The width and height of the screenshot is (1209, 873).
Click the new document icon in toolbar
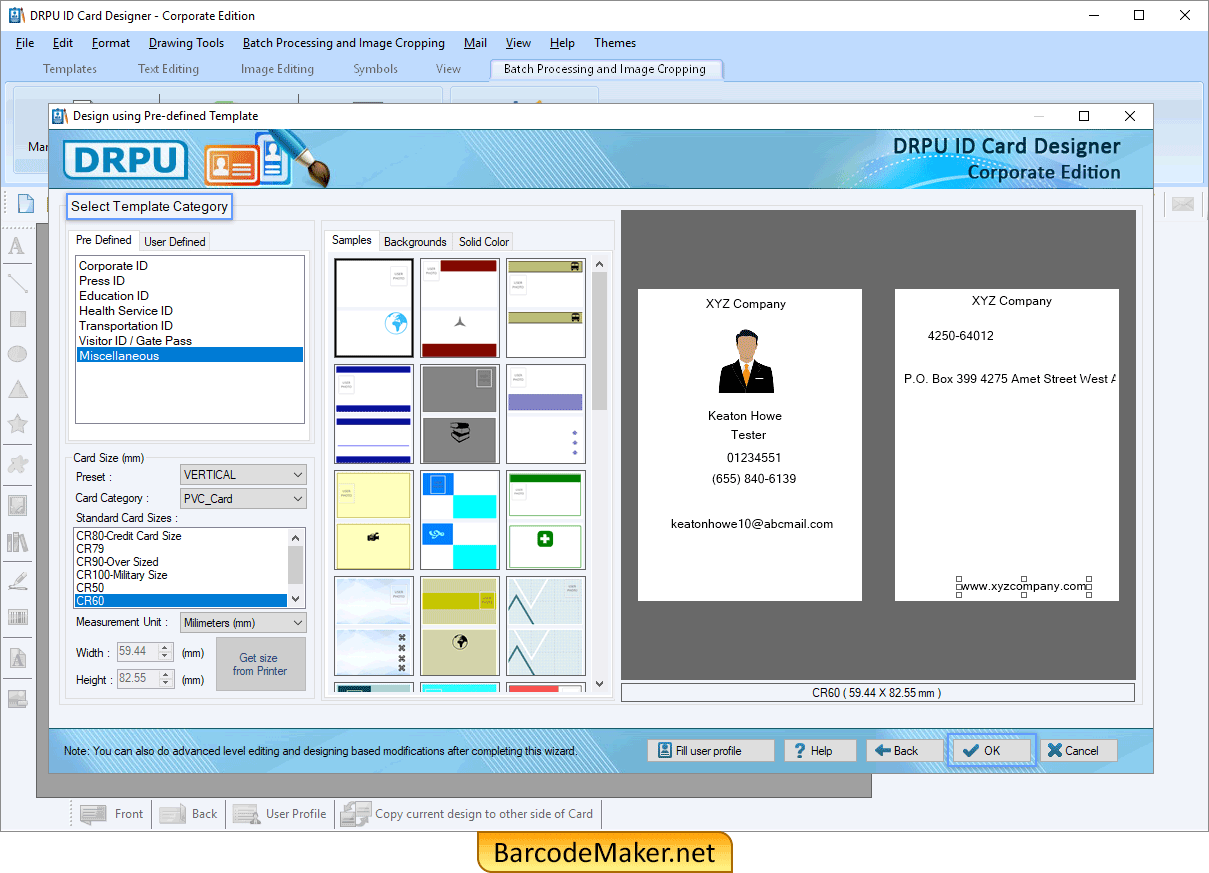point(26,204)
